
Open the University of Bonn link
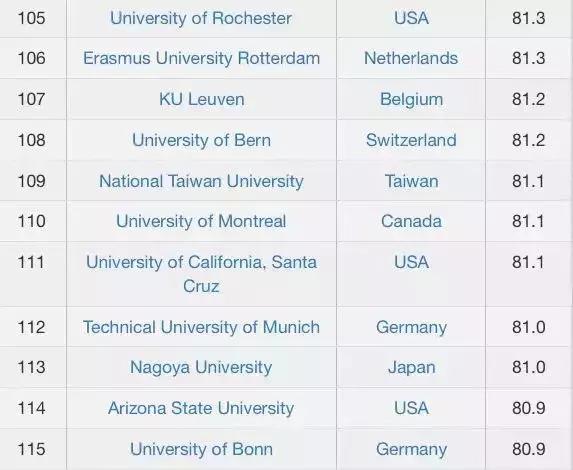pos(201,449)
